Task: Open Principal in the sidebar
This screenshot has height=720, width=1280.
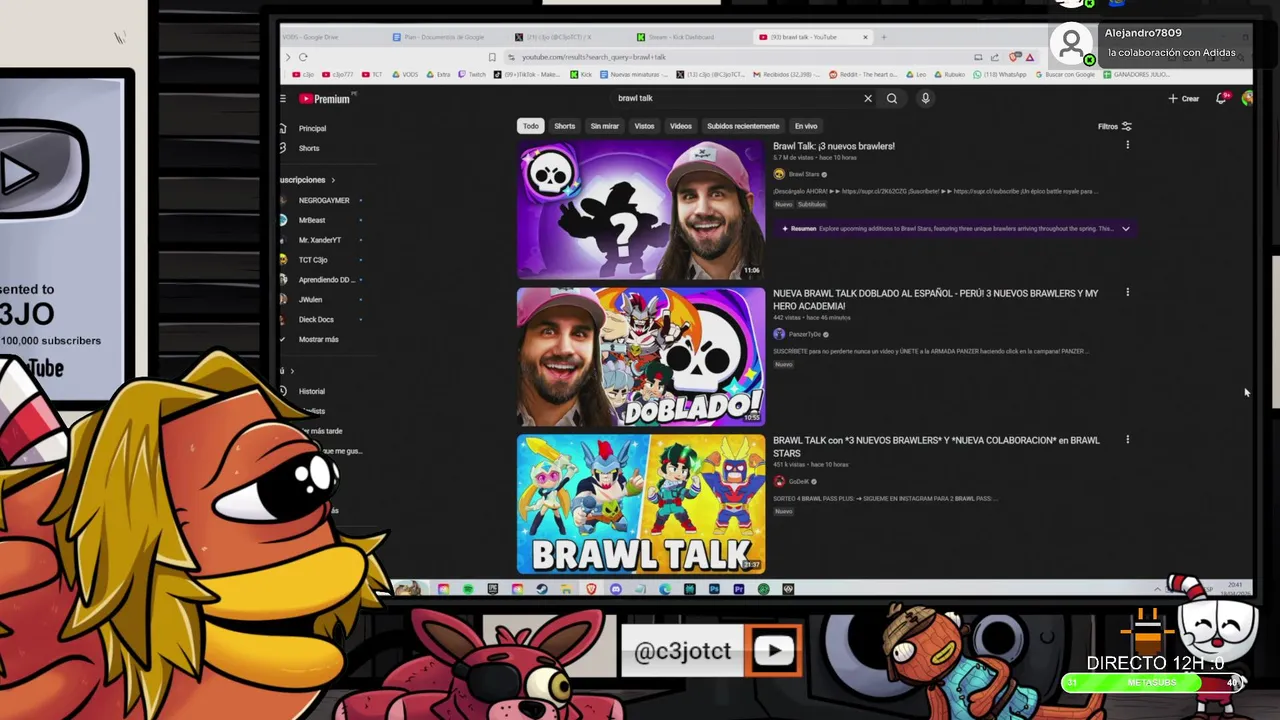Action: tap(313, 128)
